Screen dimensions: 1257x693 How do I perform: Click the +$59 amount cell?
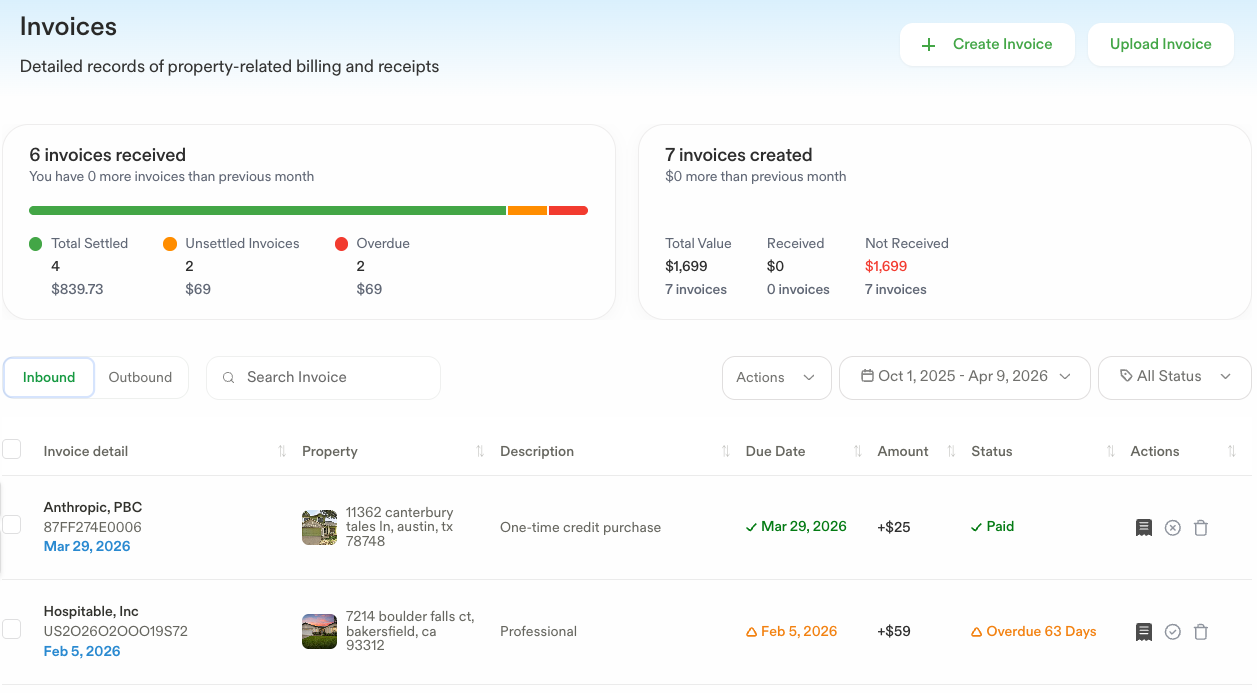(x=894, y=632)
